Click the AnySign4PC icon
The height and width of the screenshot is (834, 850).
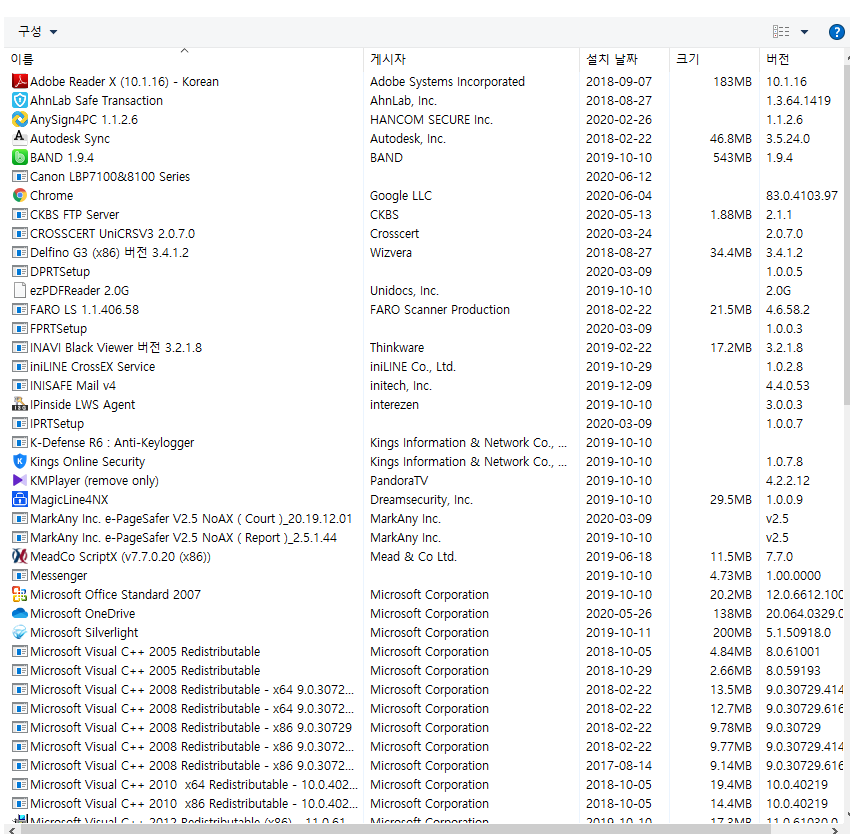20,119
